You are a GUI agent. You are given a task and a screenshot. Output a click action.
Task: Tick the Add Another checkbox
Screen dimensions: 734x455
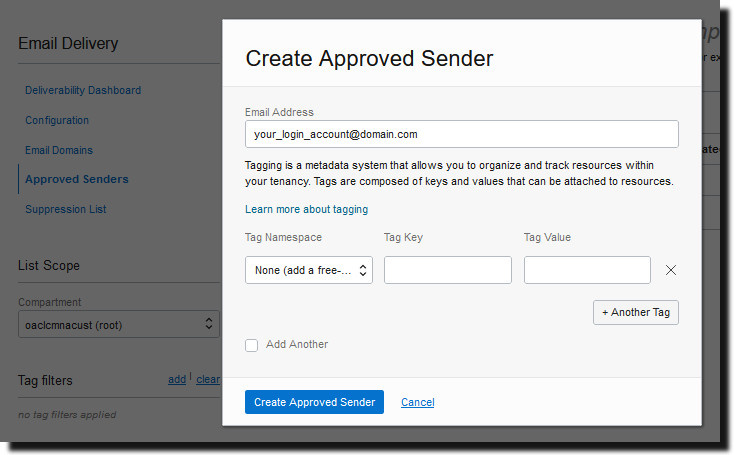251,345
